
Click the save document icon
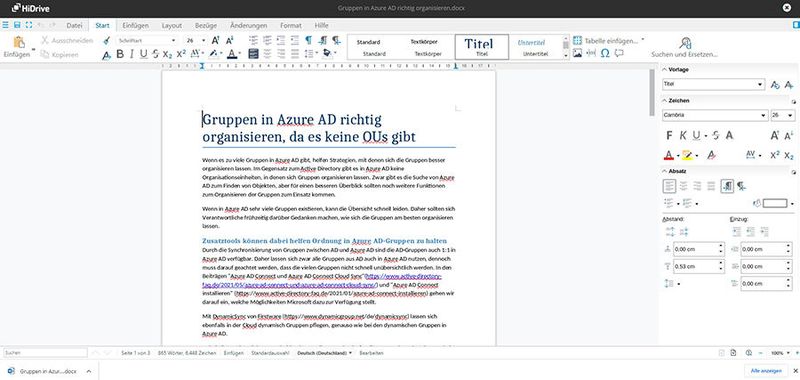[17, 25]
